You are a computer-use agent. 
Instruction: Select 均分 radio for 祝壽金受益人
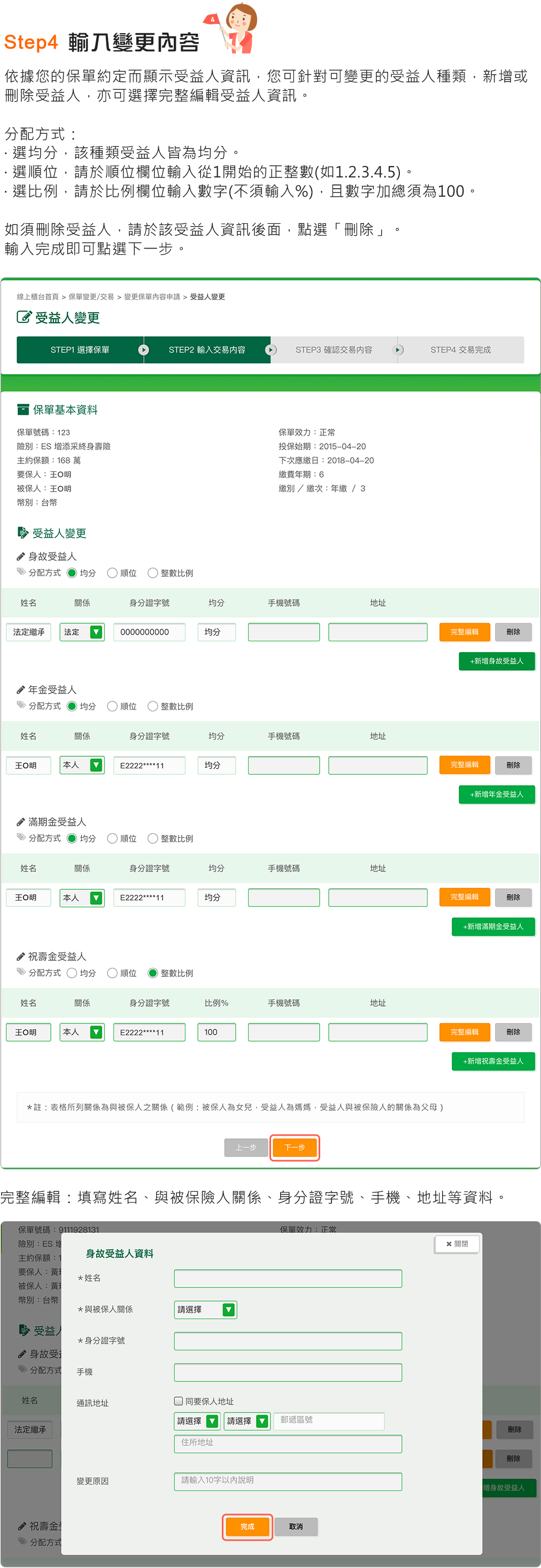point(72,973)
